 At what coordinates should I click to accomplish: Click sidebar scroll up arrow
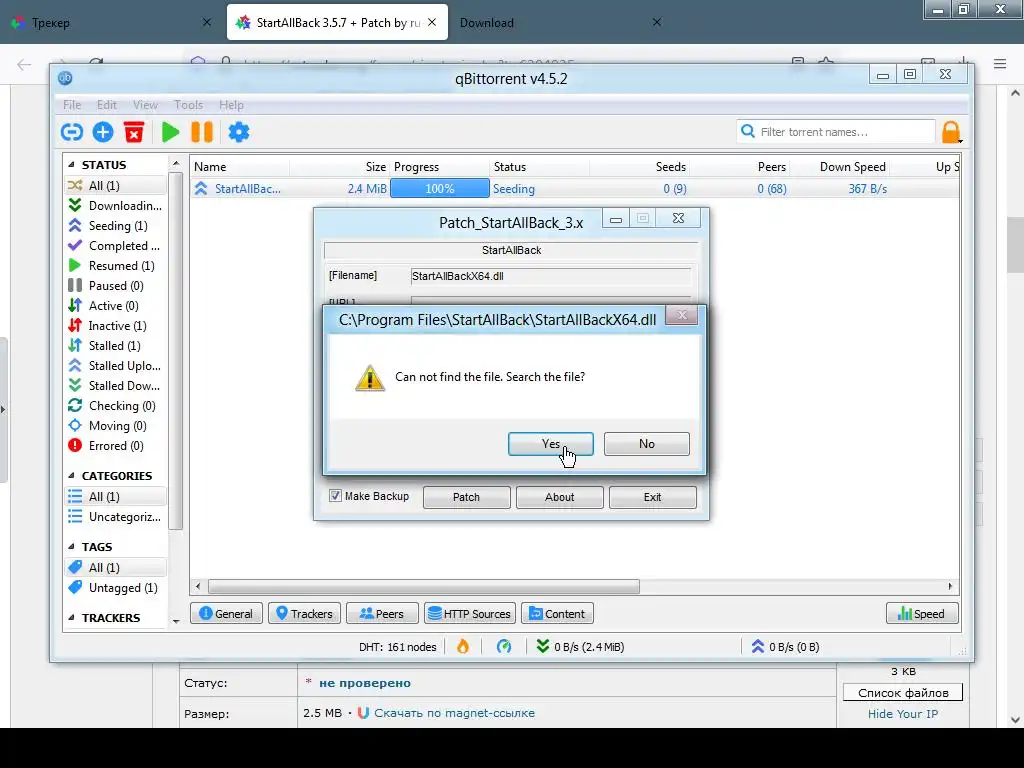coord(176,163)
